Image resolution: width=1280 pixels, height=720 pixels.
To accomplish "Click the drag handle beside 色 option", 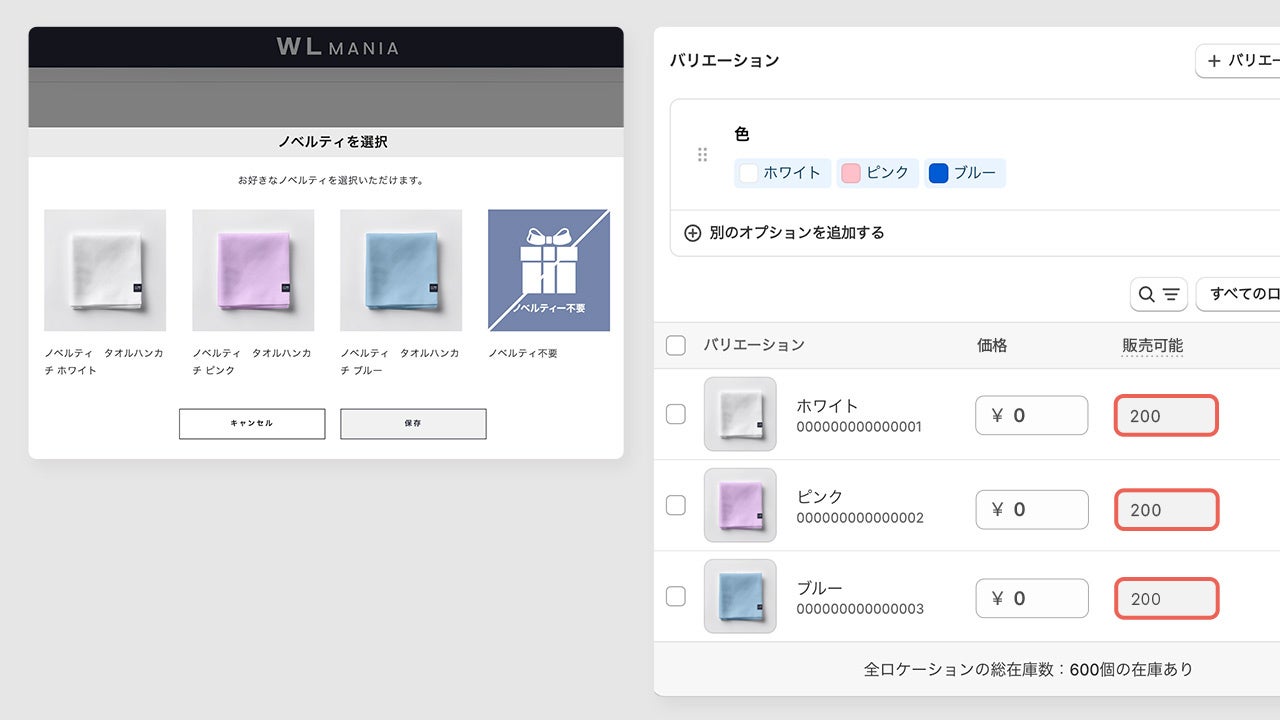I will coord(702,154).
